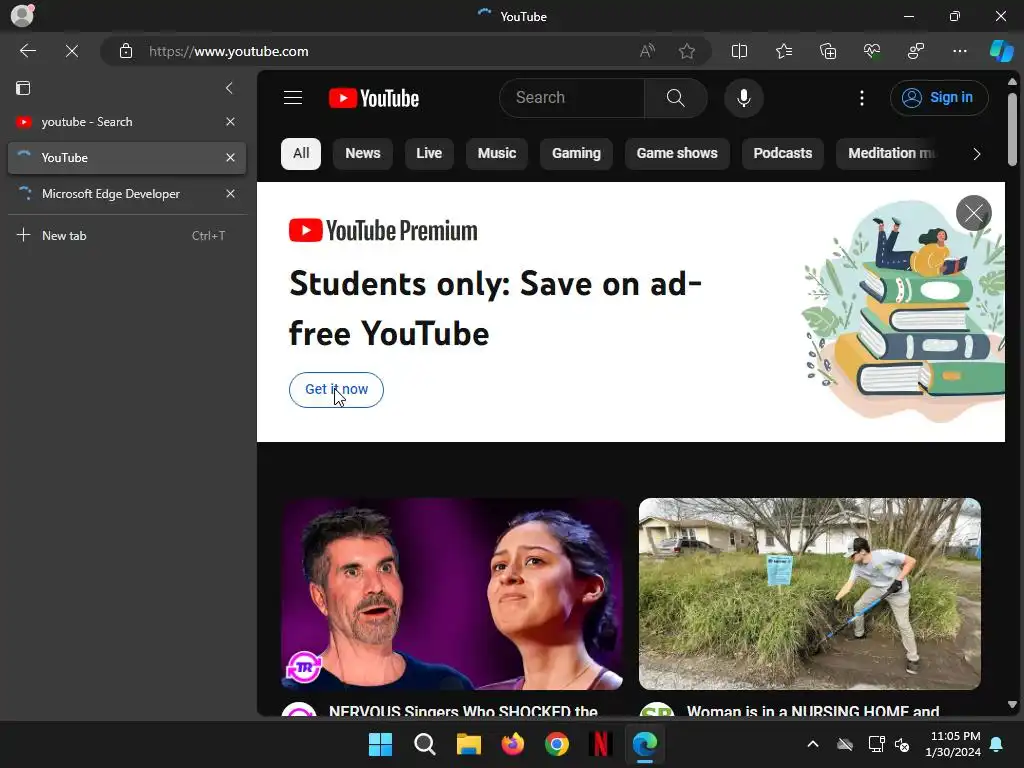Click the Sign in button

939,98
